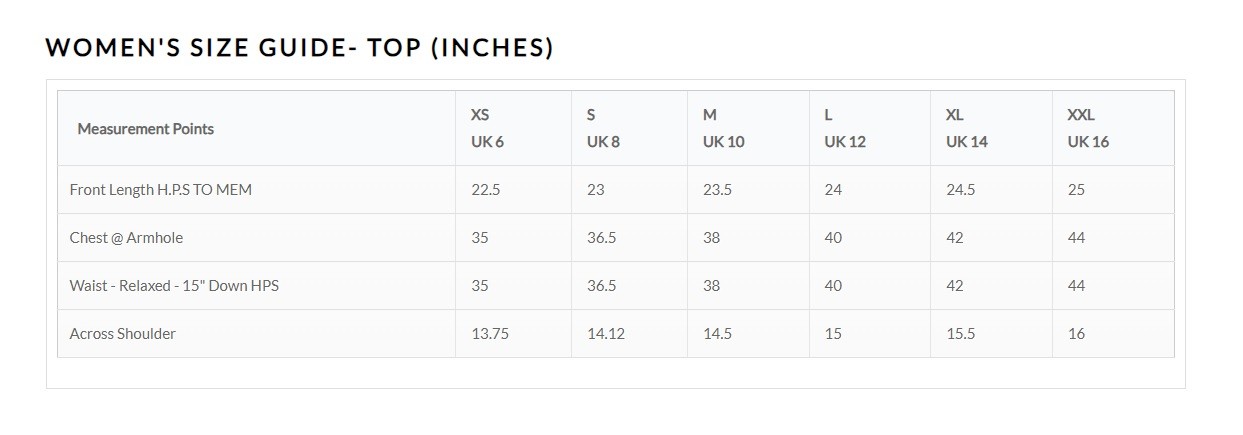Click the Chest @ Armhole row label
This screenshot has height=435, width=1243.
pos(126,237)
